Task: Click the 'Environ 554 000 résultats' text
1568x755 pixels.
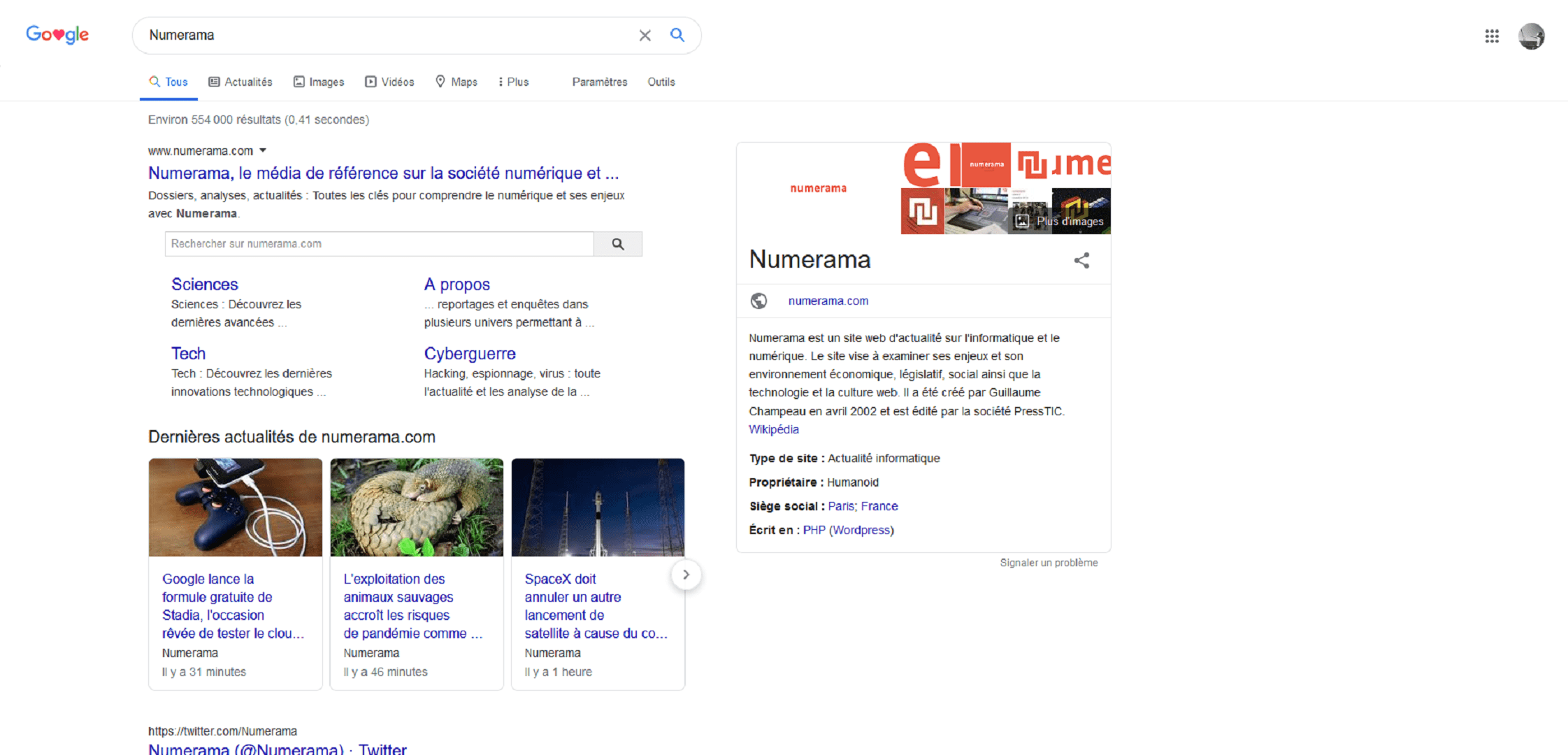Action: [259, 120]
